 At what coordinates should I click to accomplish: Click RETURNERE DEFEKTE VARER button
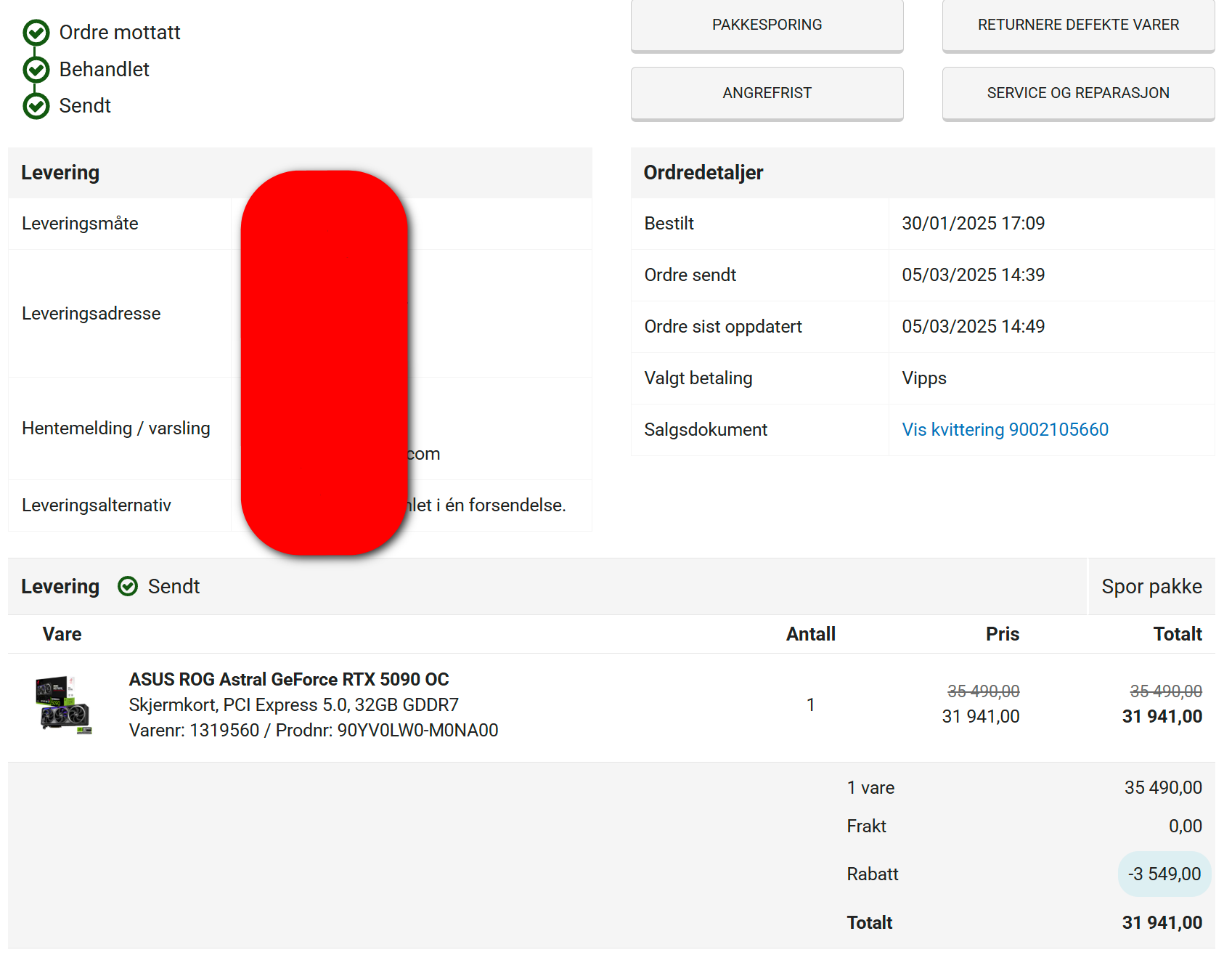coord(1078,25)
